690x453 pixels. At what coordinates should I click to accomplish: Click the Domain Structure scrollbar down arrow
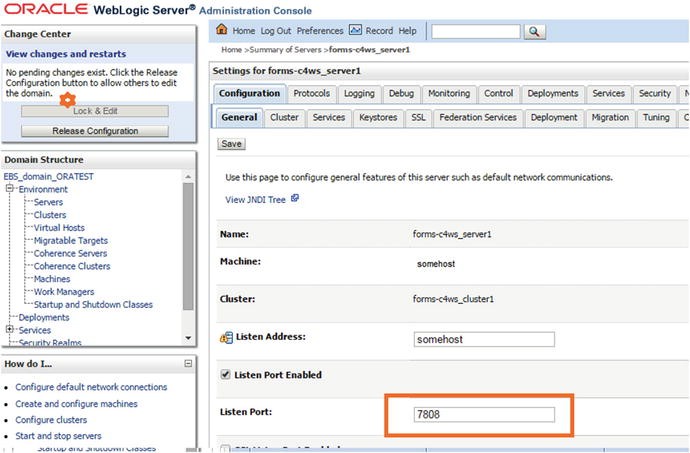coord(188,338)
